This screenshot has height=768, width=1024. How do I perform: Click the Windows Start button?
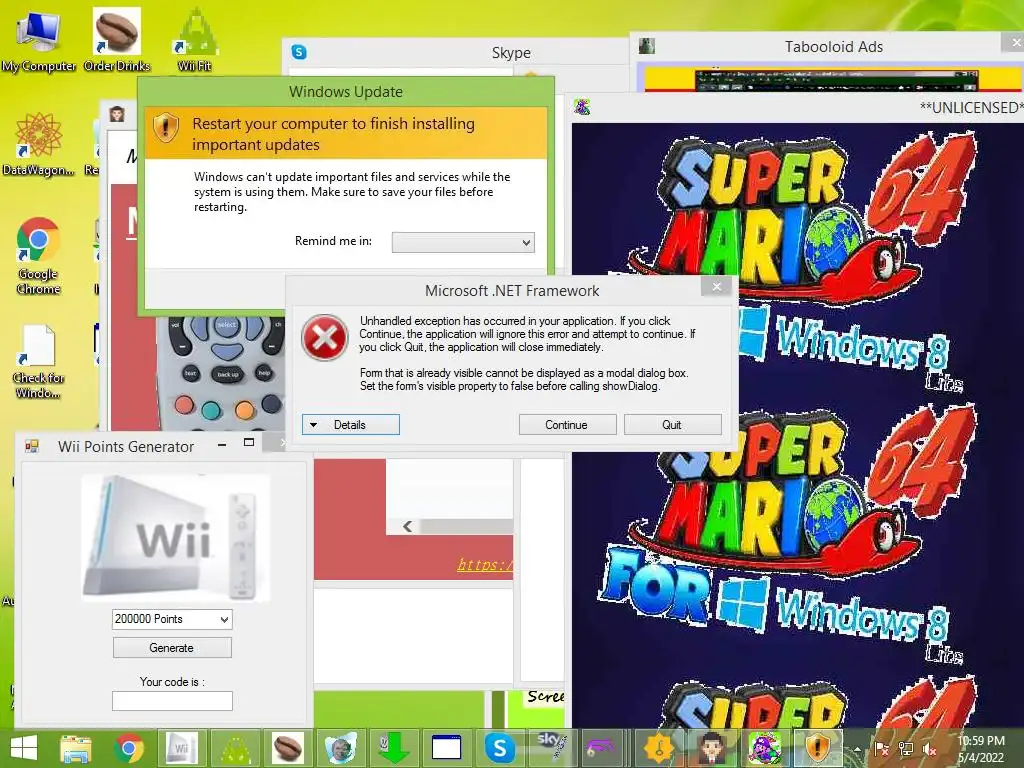[24, 748]
